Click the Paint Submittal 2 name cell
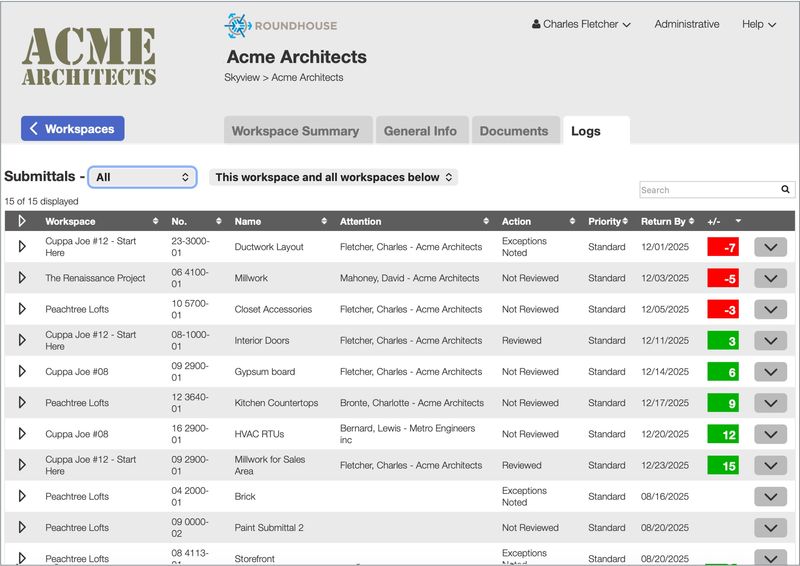Screen dimensions: 800x566 click(269, 527)
